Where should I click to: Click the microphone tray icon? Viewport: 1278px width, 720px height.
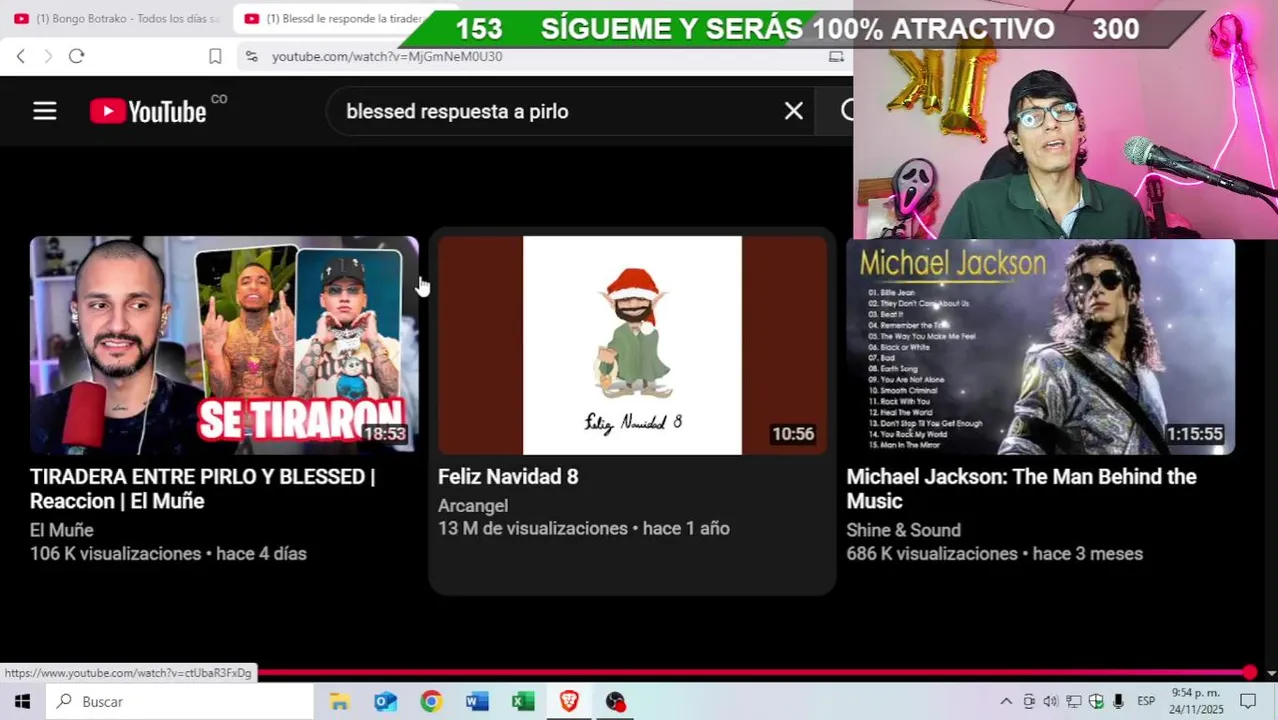pos(1118,701)
